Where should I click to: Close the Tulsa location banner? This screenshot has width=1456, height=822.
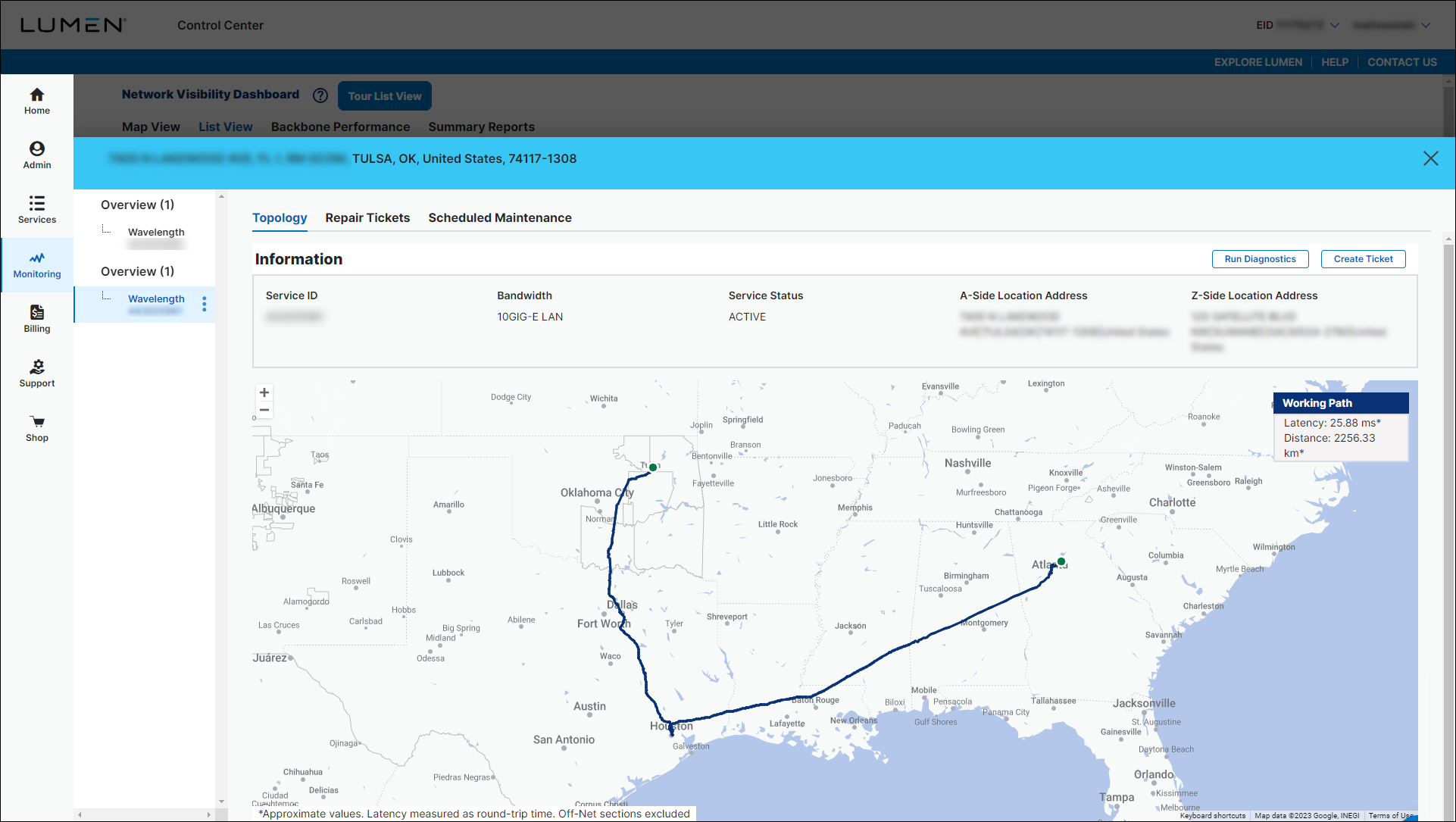tap(1432, 158)
